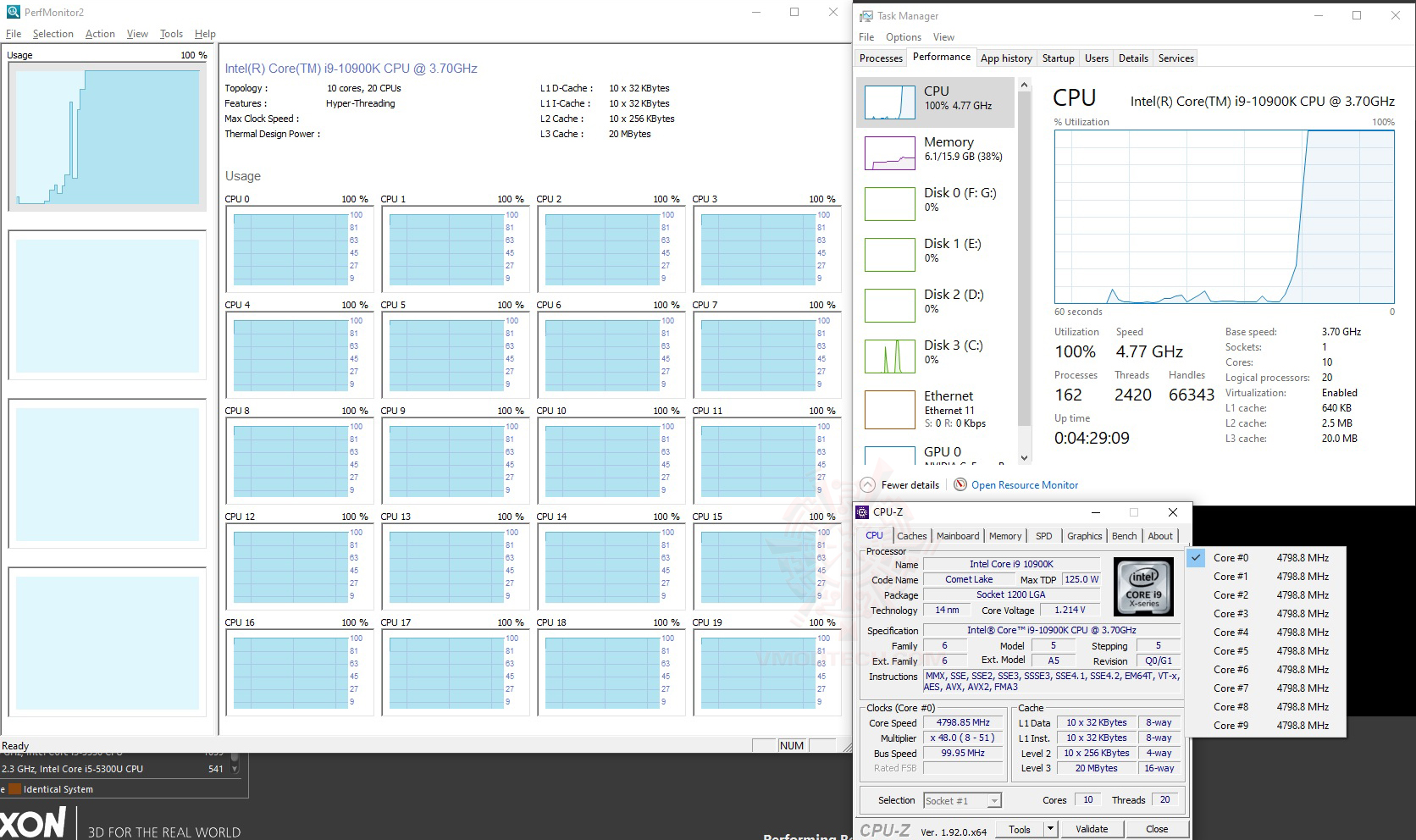Switch to the Processes tab

(881, 58)
